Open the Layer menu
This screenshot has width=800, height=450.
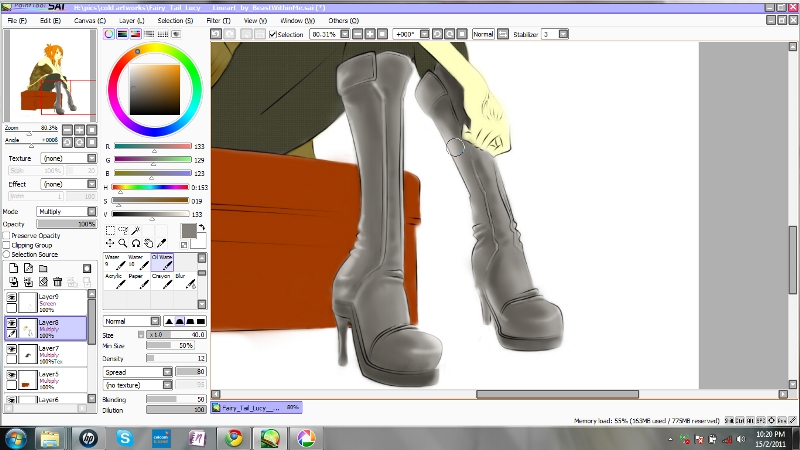[132, 20]
